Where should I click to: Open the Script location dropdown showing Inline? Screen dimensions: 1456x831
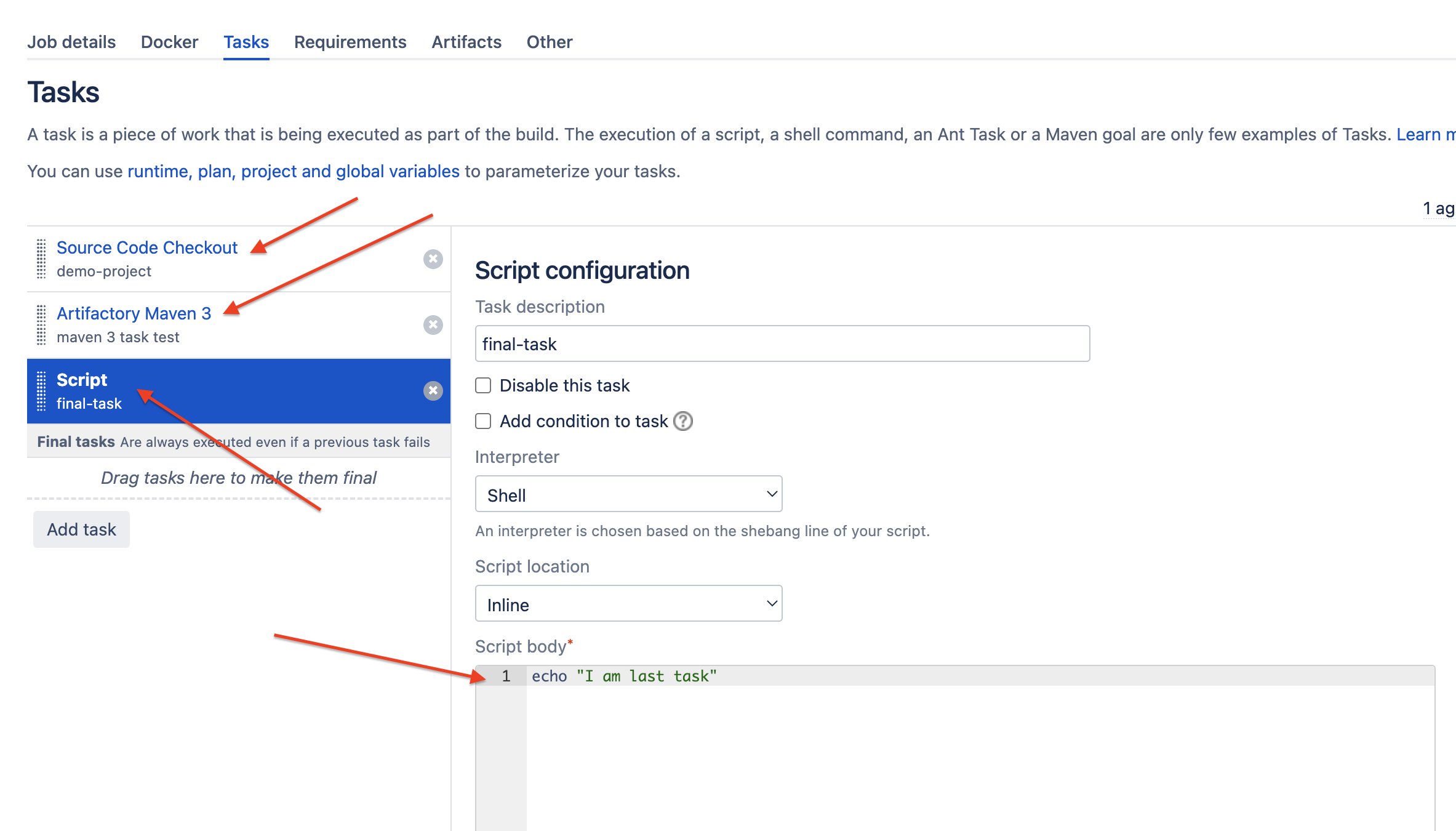coord(628,604)
